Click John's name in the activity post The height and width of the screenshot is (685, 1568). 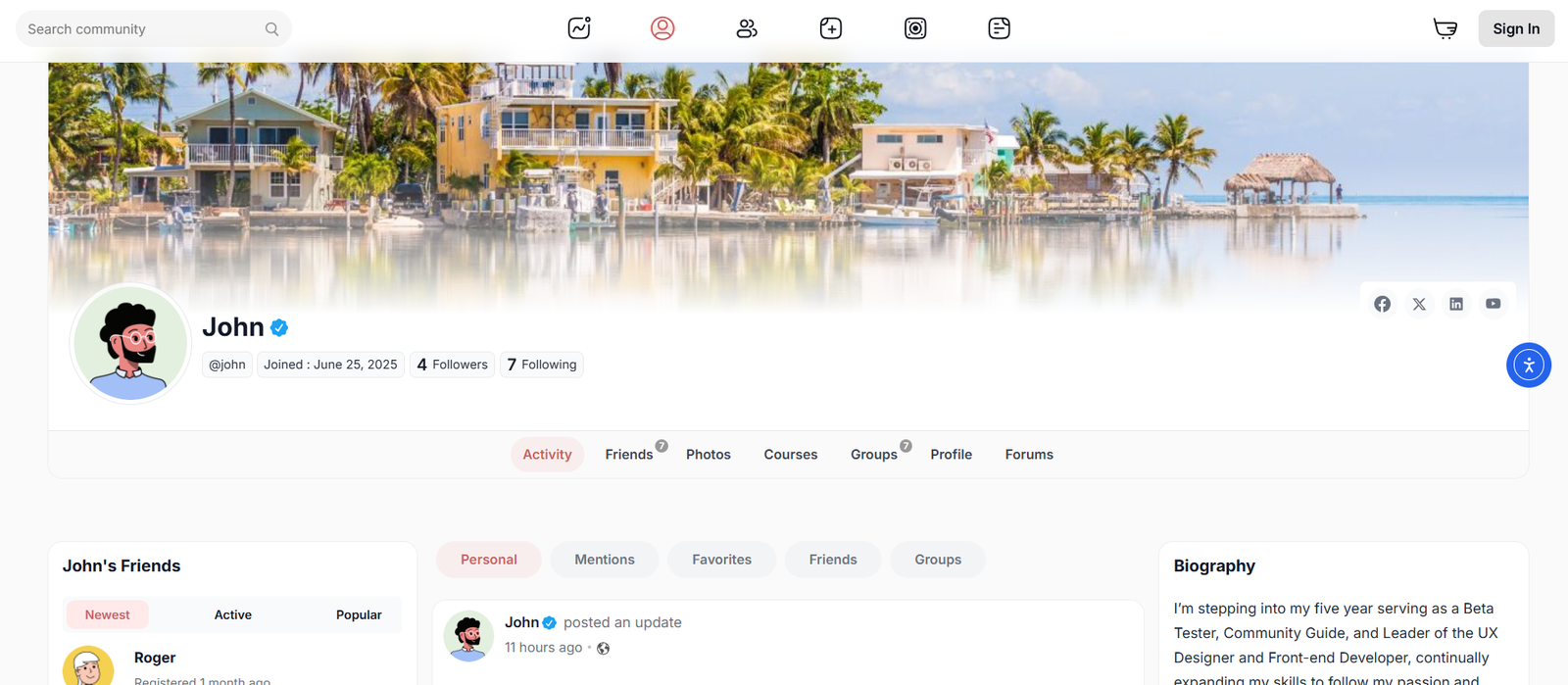pos(522,623)
